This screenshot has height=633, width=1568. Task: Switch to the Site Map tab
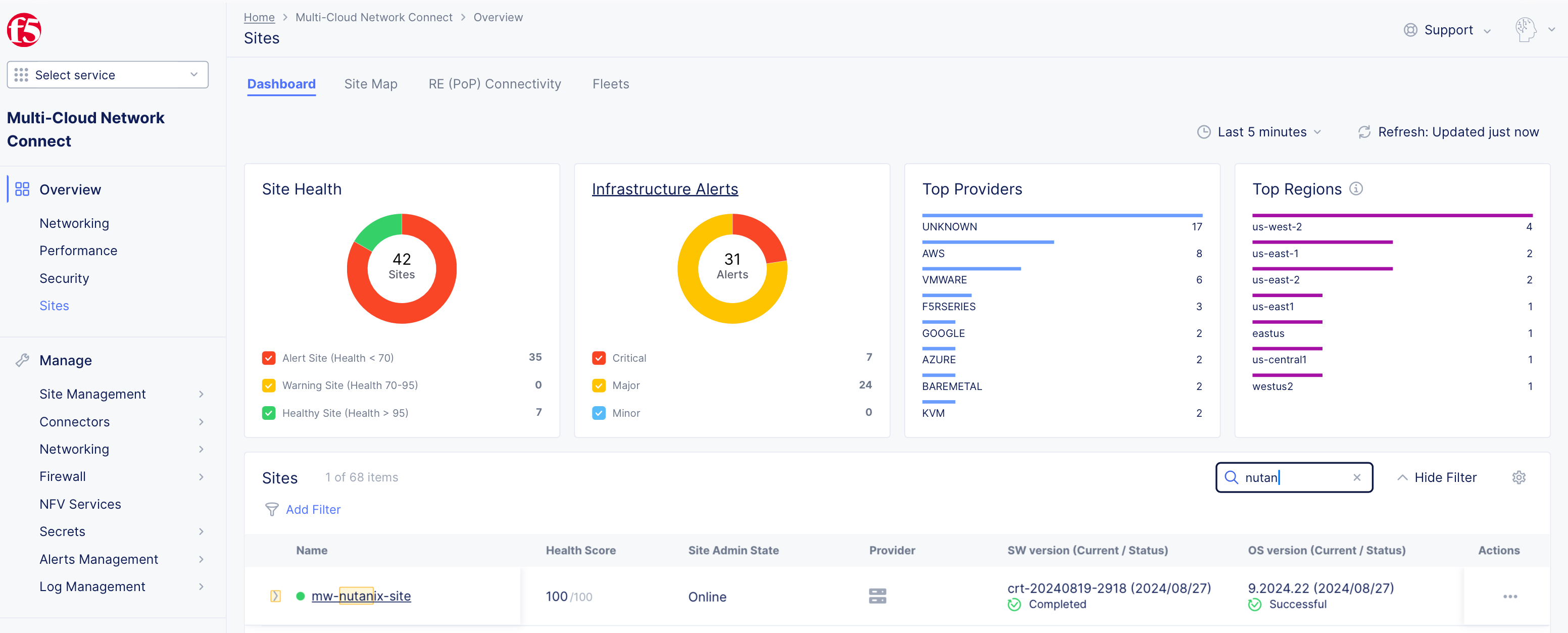click(x=371, y=83)
